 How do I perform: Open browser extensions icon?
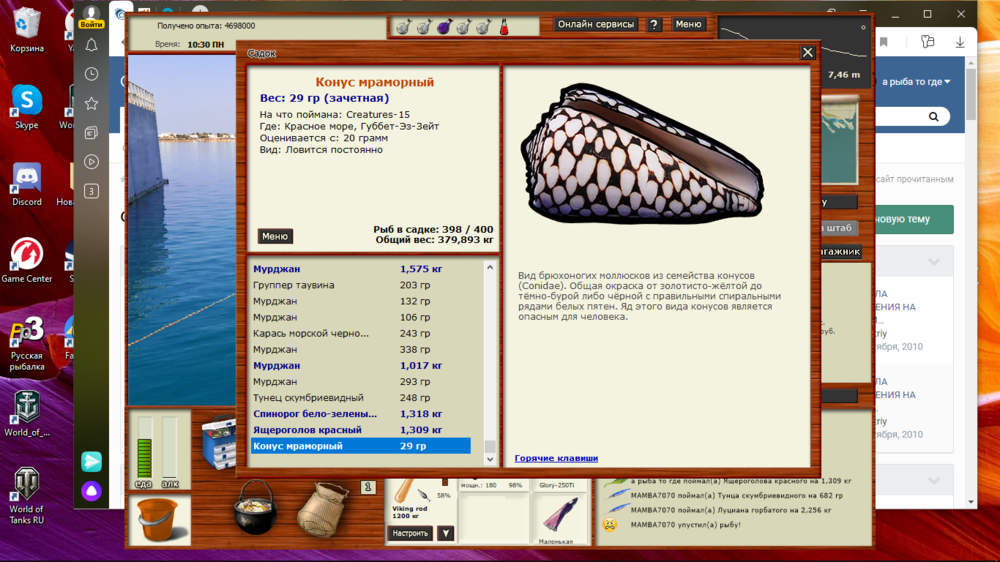[x=927, y=42]
